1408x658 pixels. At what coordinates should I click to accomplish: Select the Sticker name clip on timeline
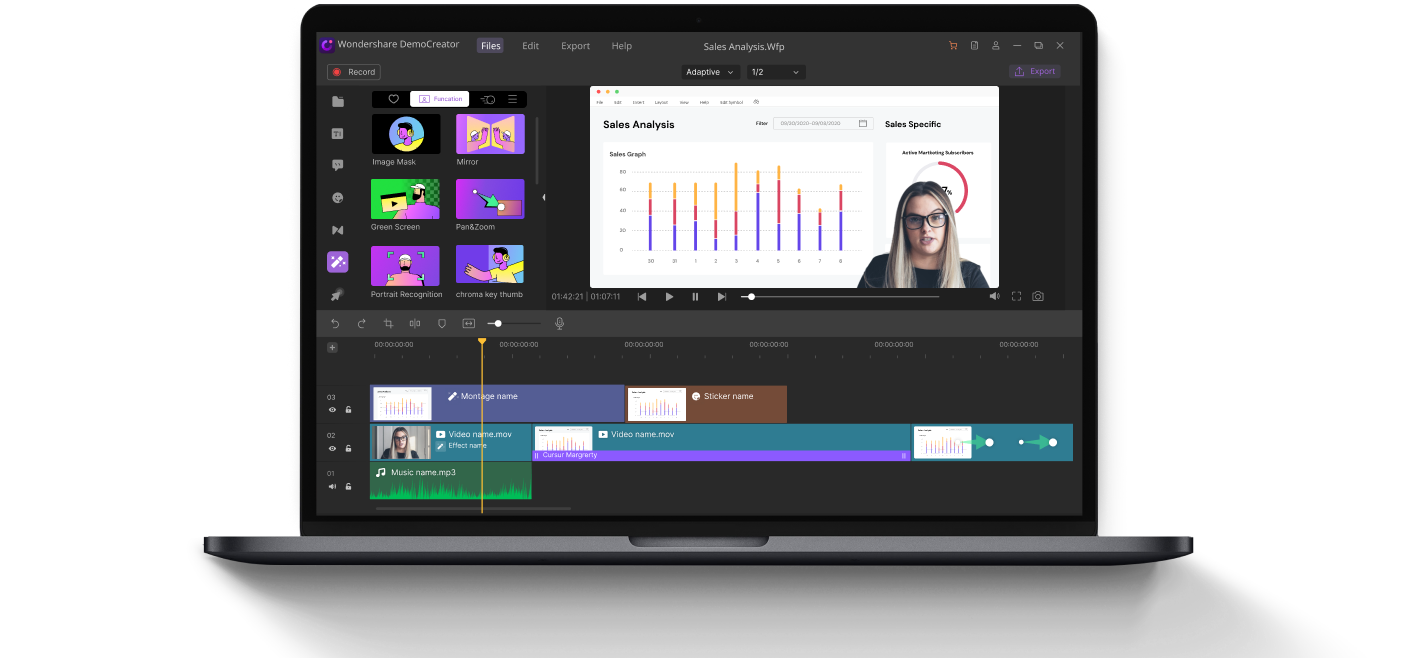point(706,404)
